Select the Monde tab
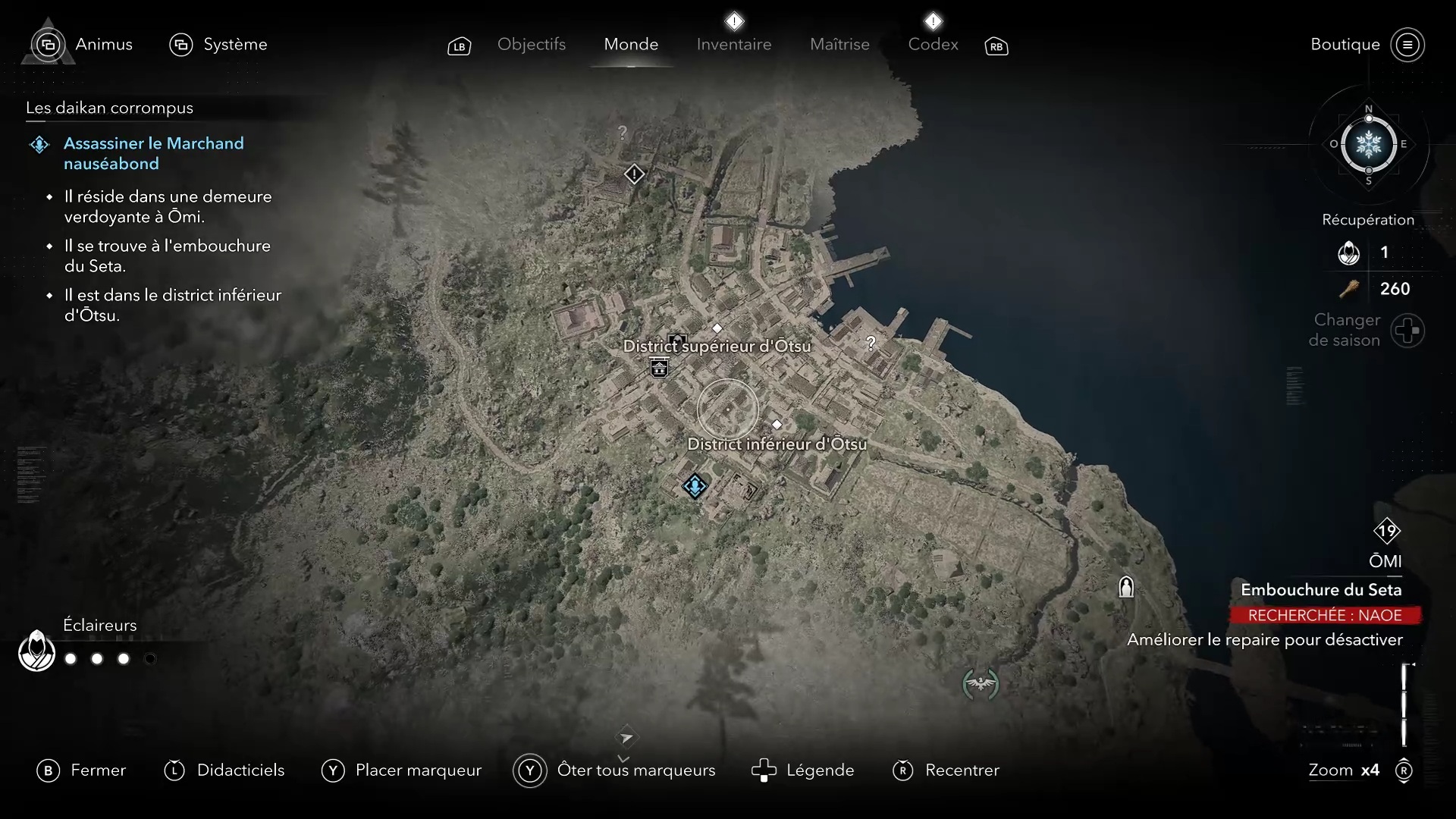 click(x=631, y=45)
